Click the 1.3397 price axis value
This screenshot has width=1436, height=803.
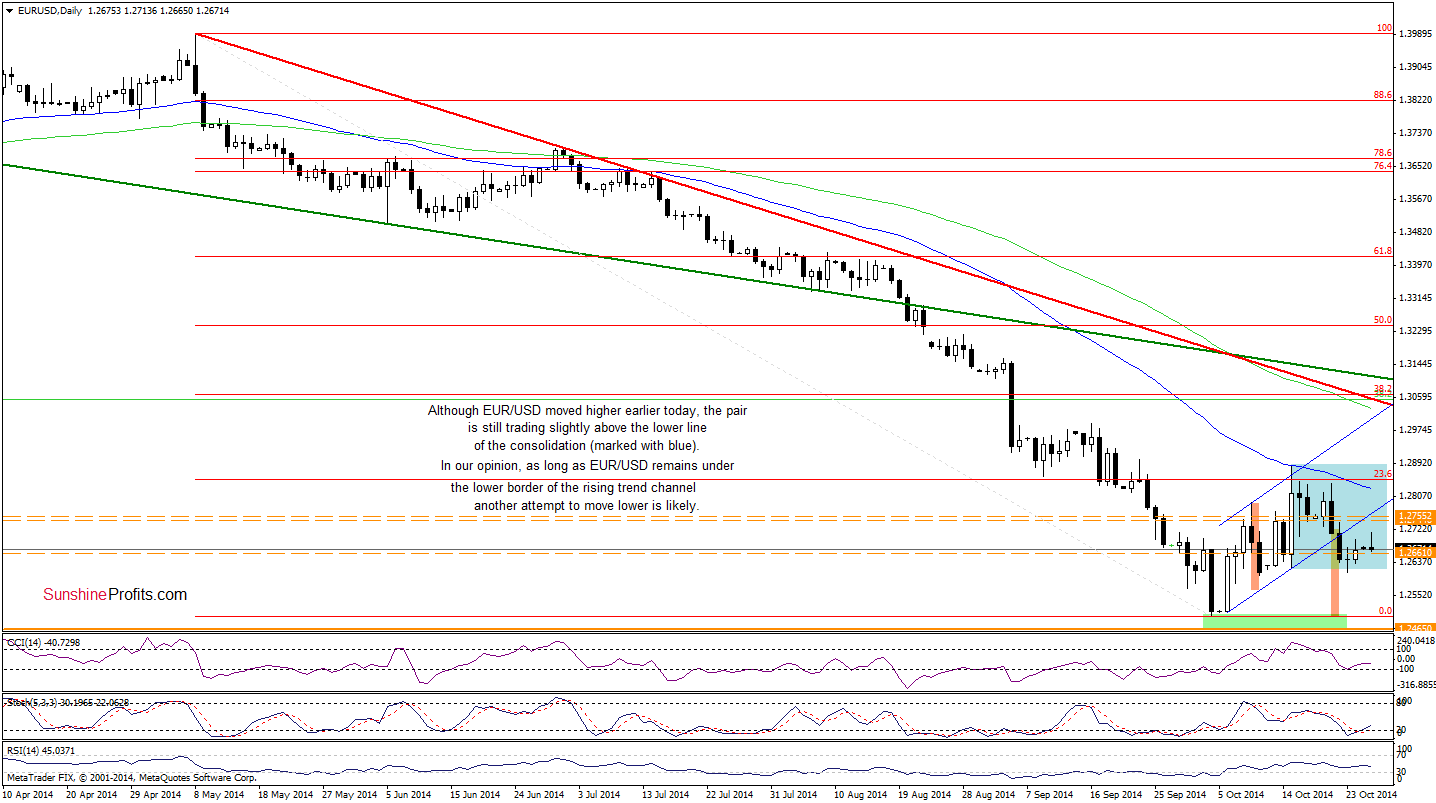[x=1415, y=265]
